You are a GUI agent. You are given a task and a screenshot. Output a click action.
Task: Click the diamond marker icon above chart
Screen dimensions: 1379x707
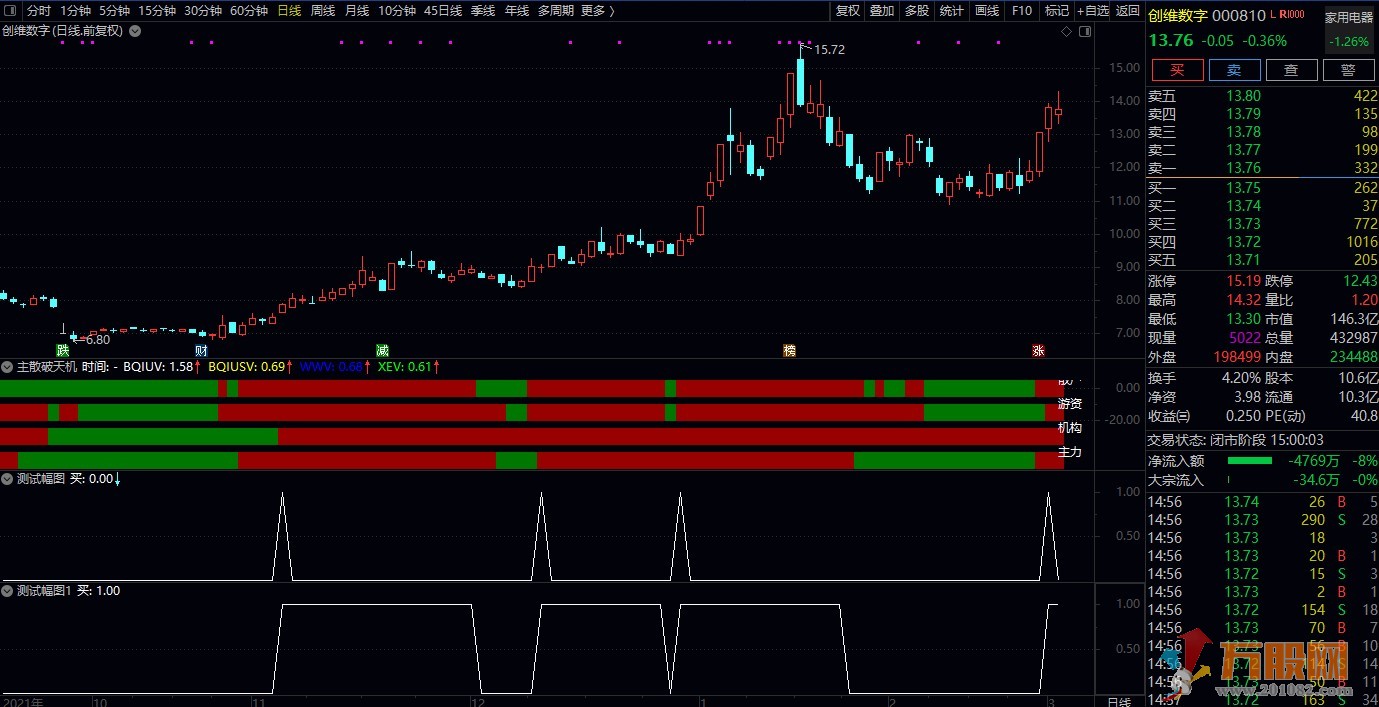pyautogui.click(x=1066, y=31)
